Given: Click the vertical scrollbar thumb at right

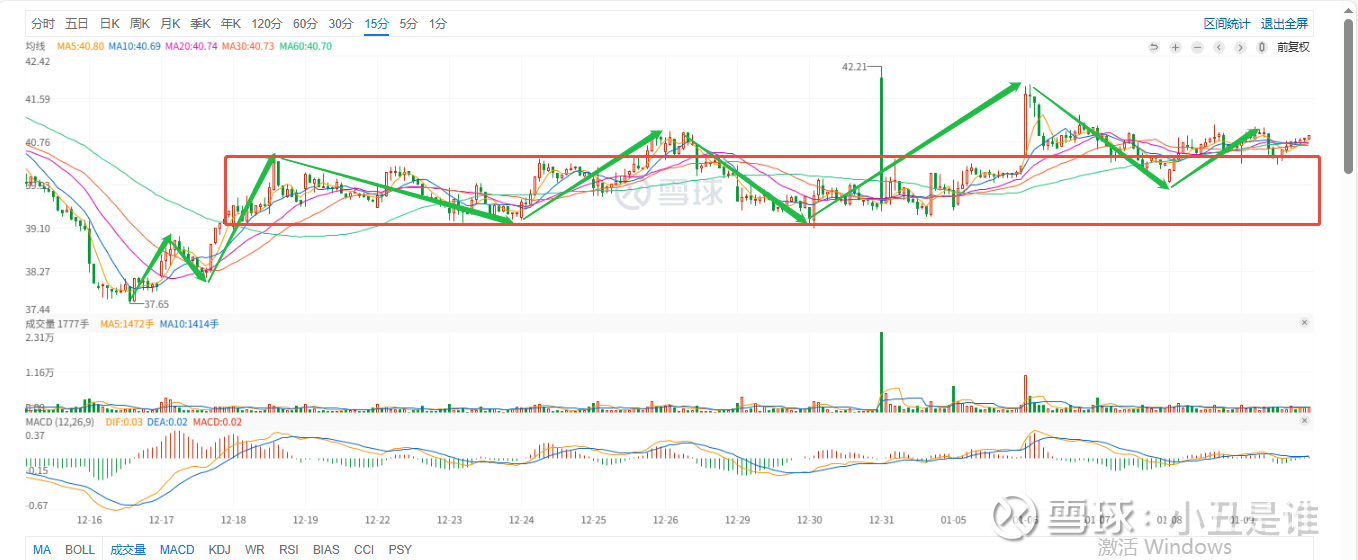Looking at the screenshot, I should pos(1350,95).
